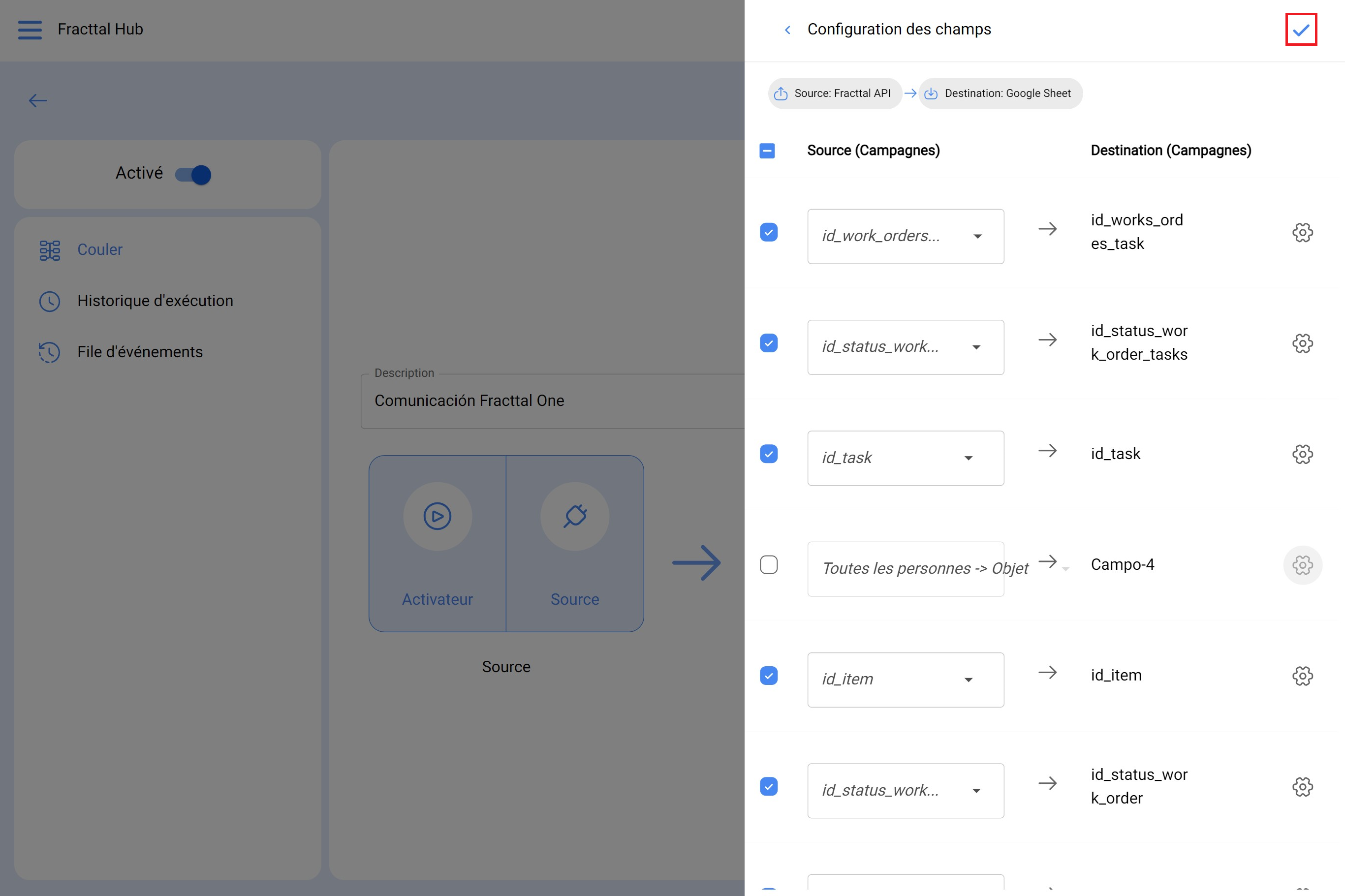
Task: Click the Source plug icon
Action: (x=575, y=516)
